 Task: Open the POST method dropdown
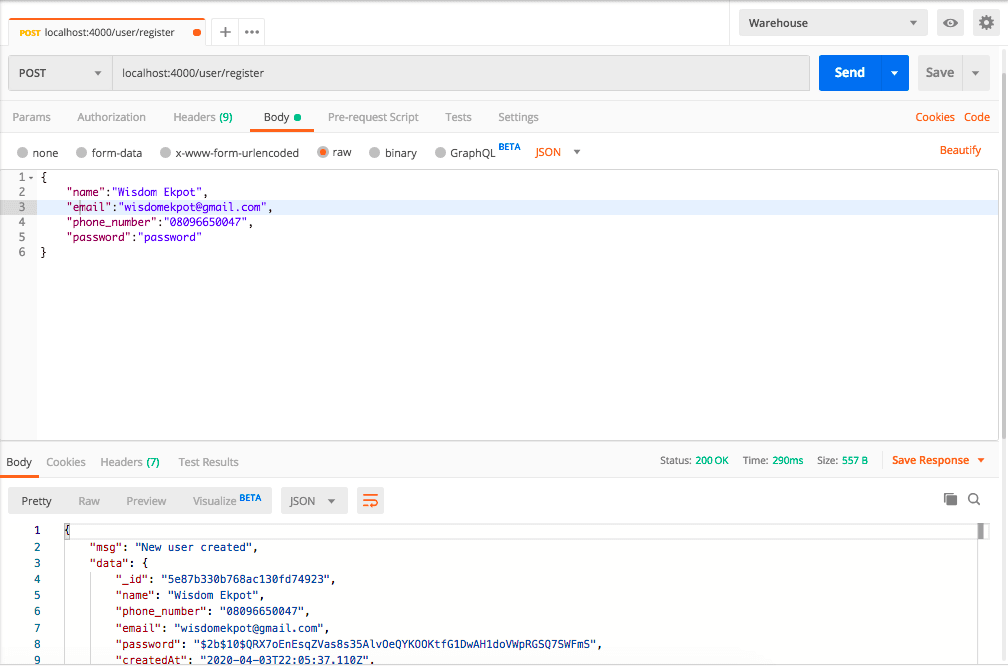tap(60, 73)
